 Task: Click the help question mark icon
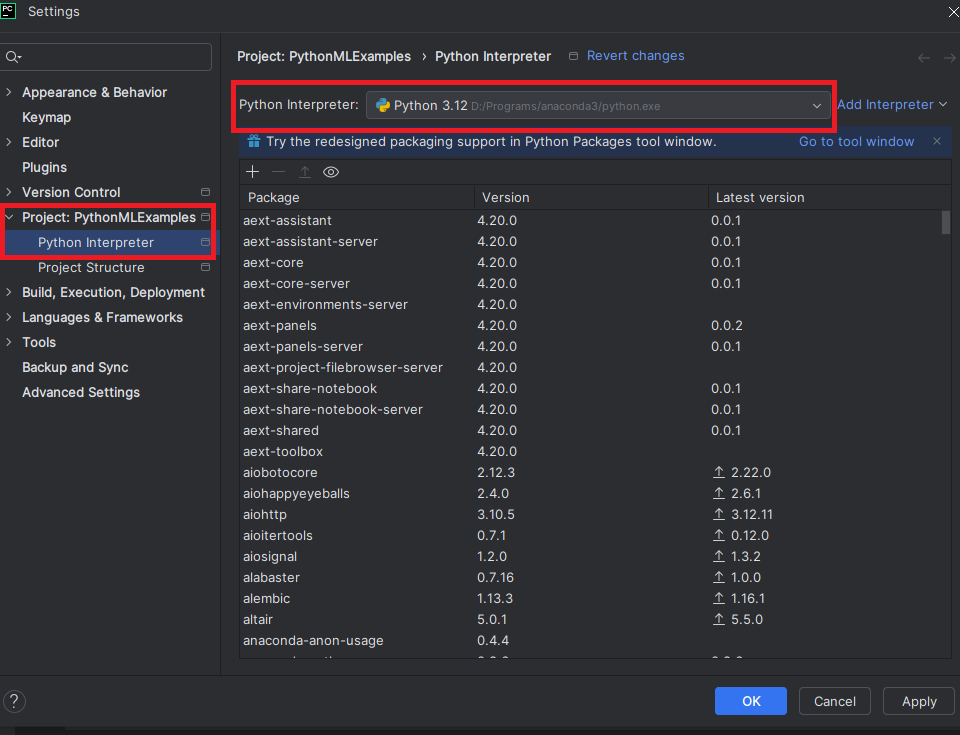15,701
